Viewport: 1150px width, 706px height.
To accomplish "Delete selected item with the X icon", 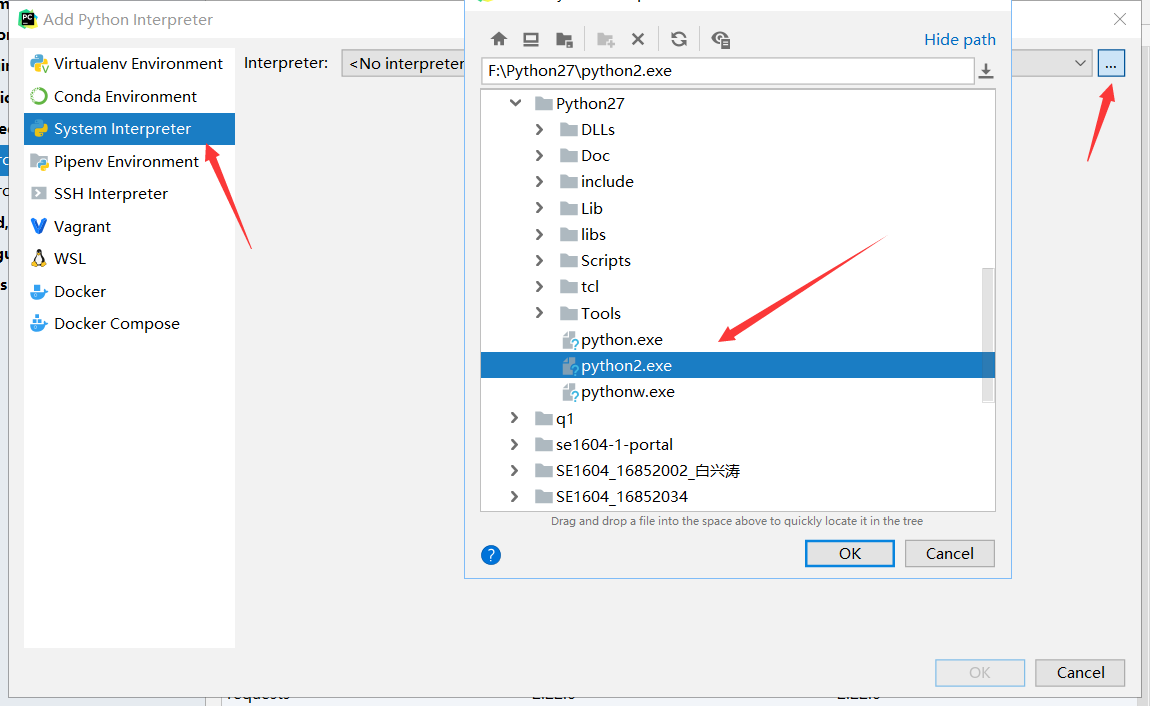I will point(638,39).
